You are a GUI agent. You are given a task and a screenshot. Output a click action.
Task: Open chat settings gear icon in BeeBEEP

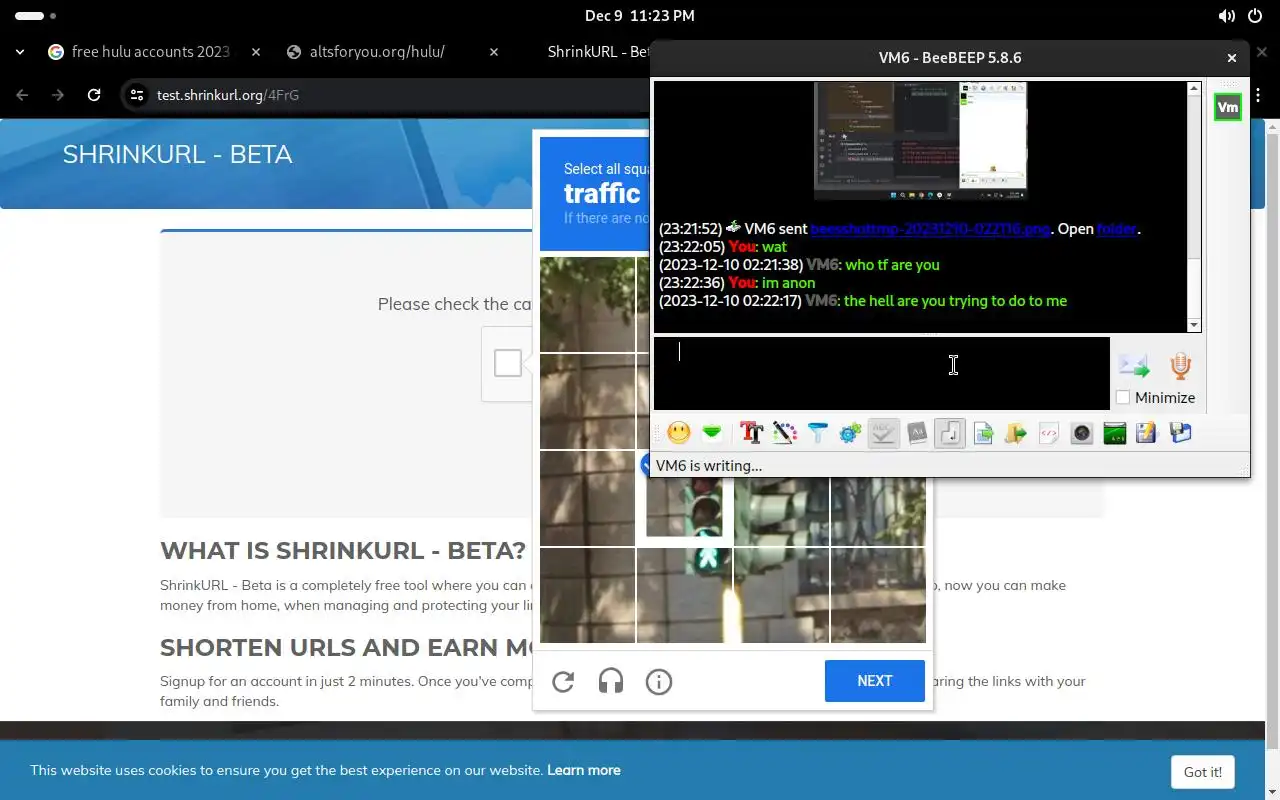click(851, 432)
